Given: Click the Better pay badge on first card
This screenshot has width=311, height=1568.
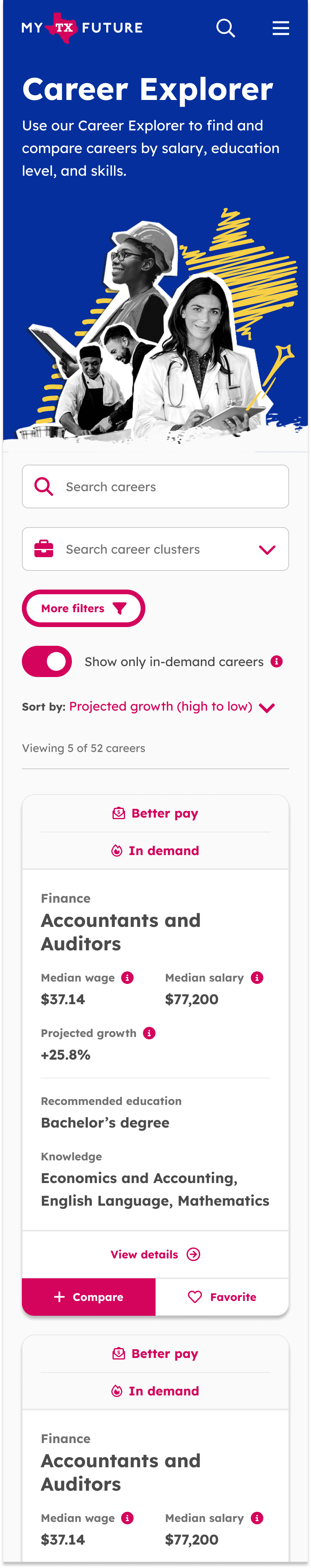Looking at the screenshot, I should 155,813.
